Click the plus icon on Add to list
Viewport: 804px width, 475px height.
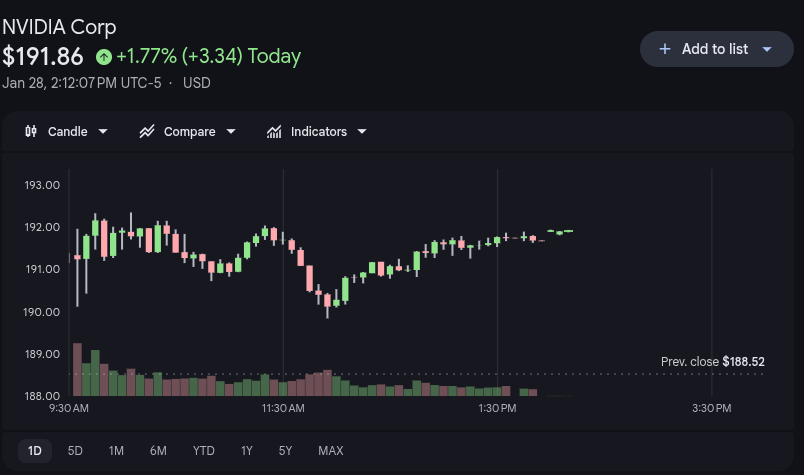665,49
